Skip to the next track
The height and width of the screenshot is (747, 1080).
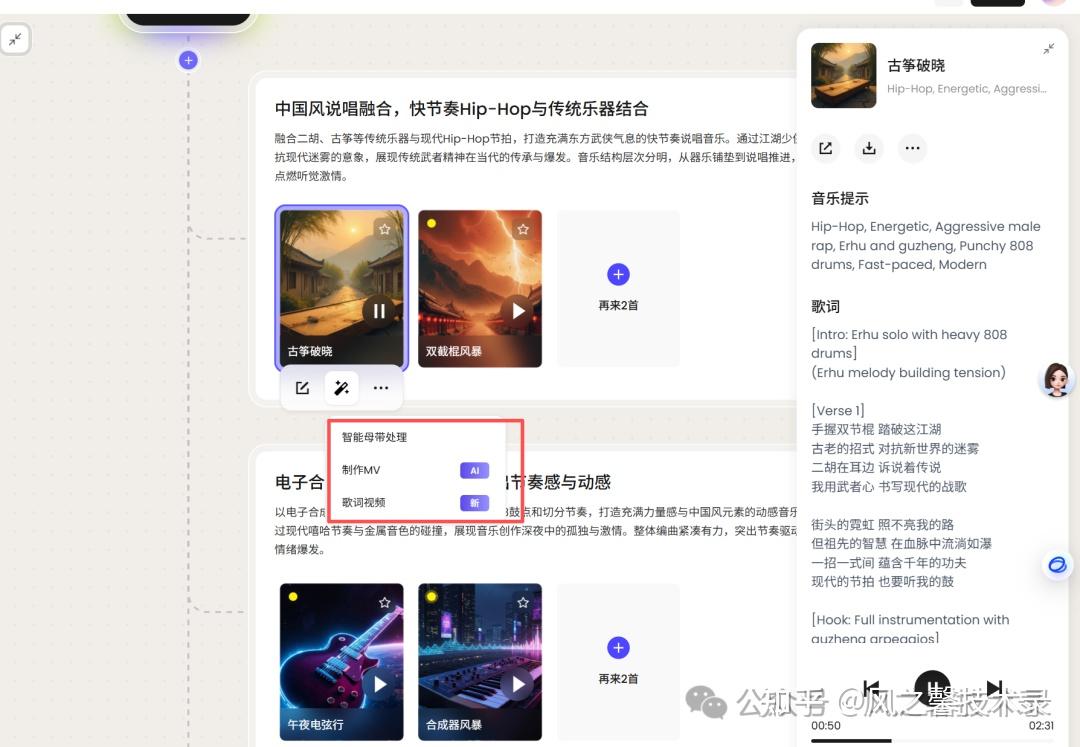993,687
